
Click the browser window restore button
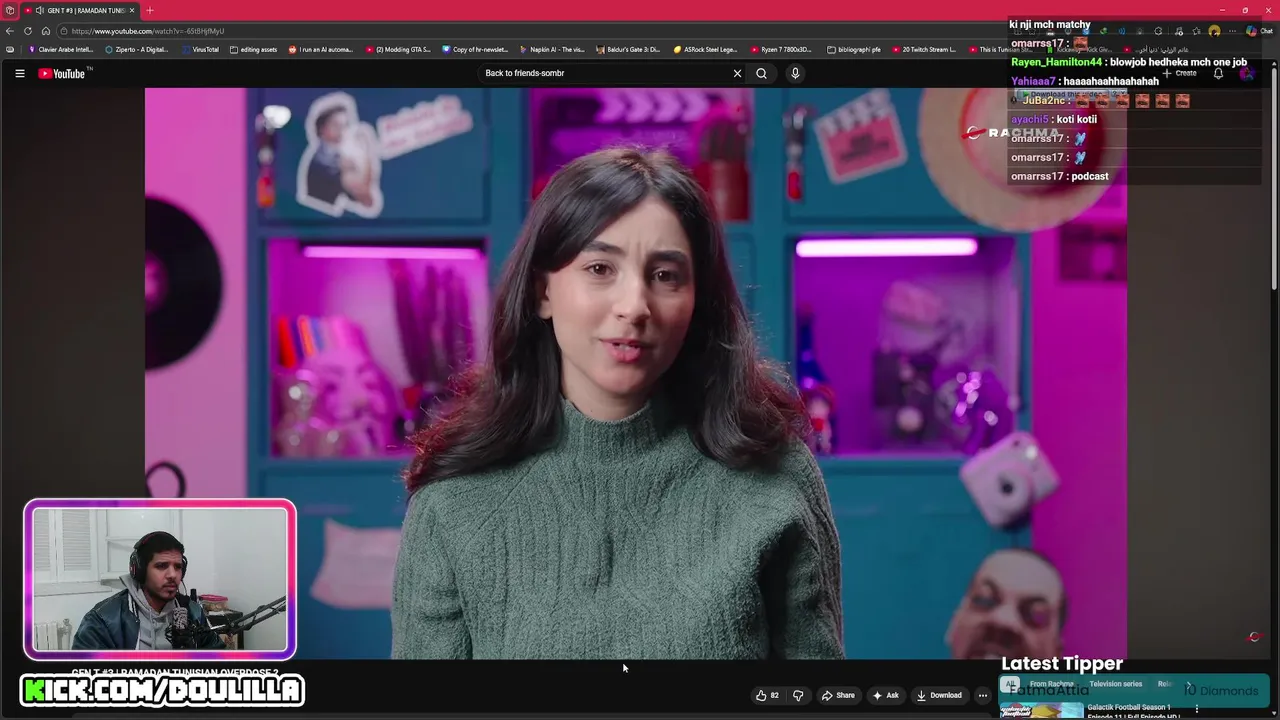(x=1245, y=10)
